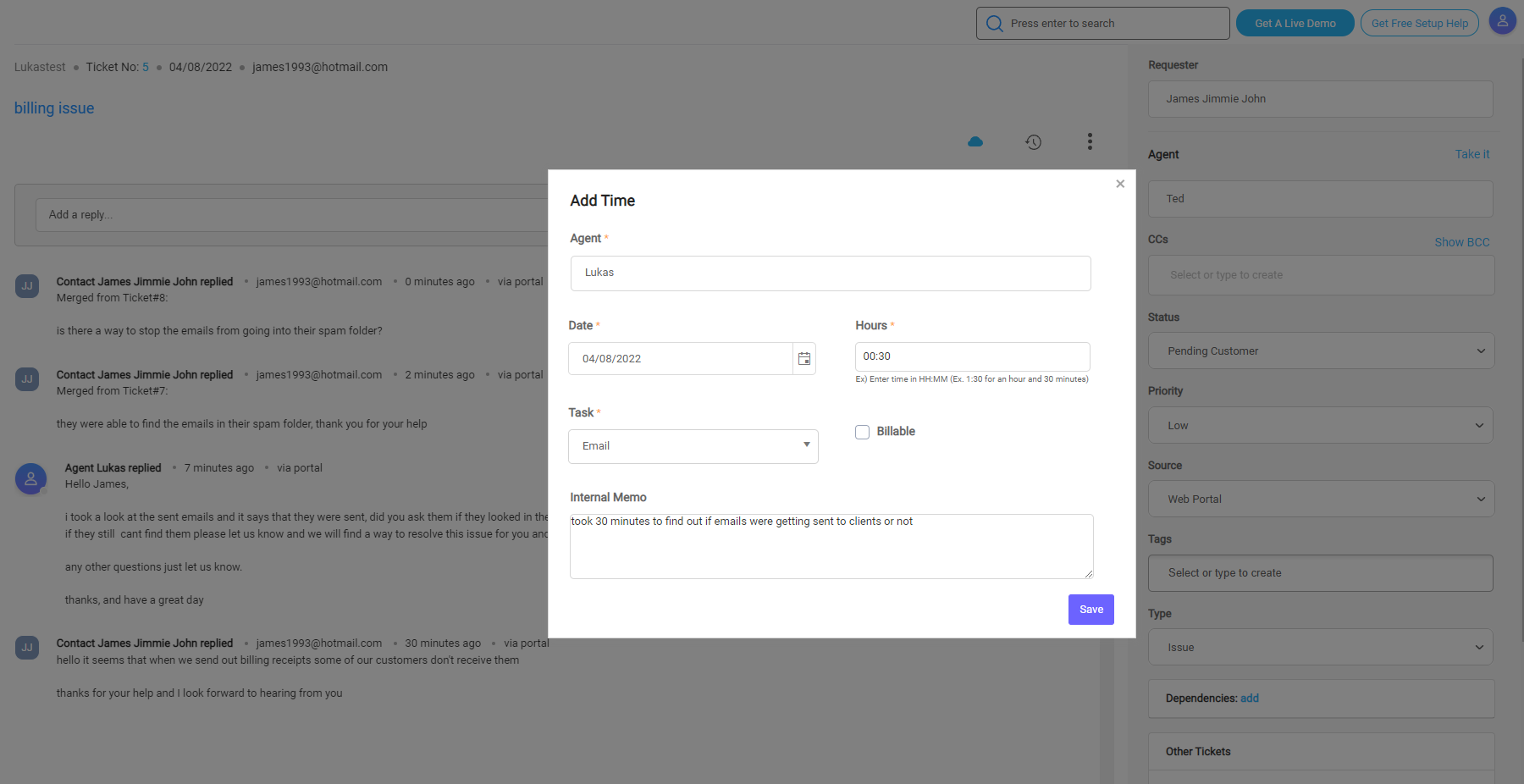
Task: Click the hours format hint text
Action: [972, 379]
